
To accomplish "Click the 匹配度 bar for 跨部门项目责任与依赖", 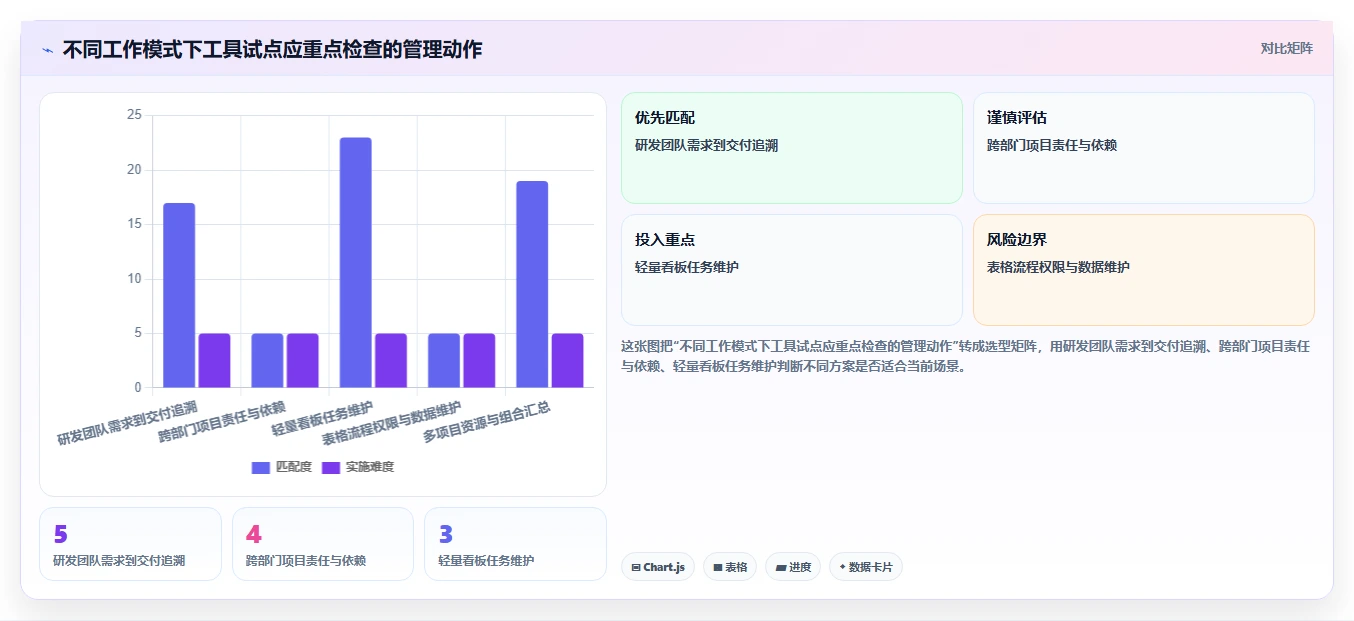I will click(267, 360).
